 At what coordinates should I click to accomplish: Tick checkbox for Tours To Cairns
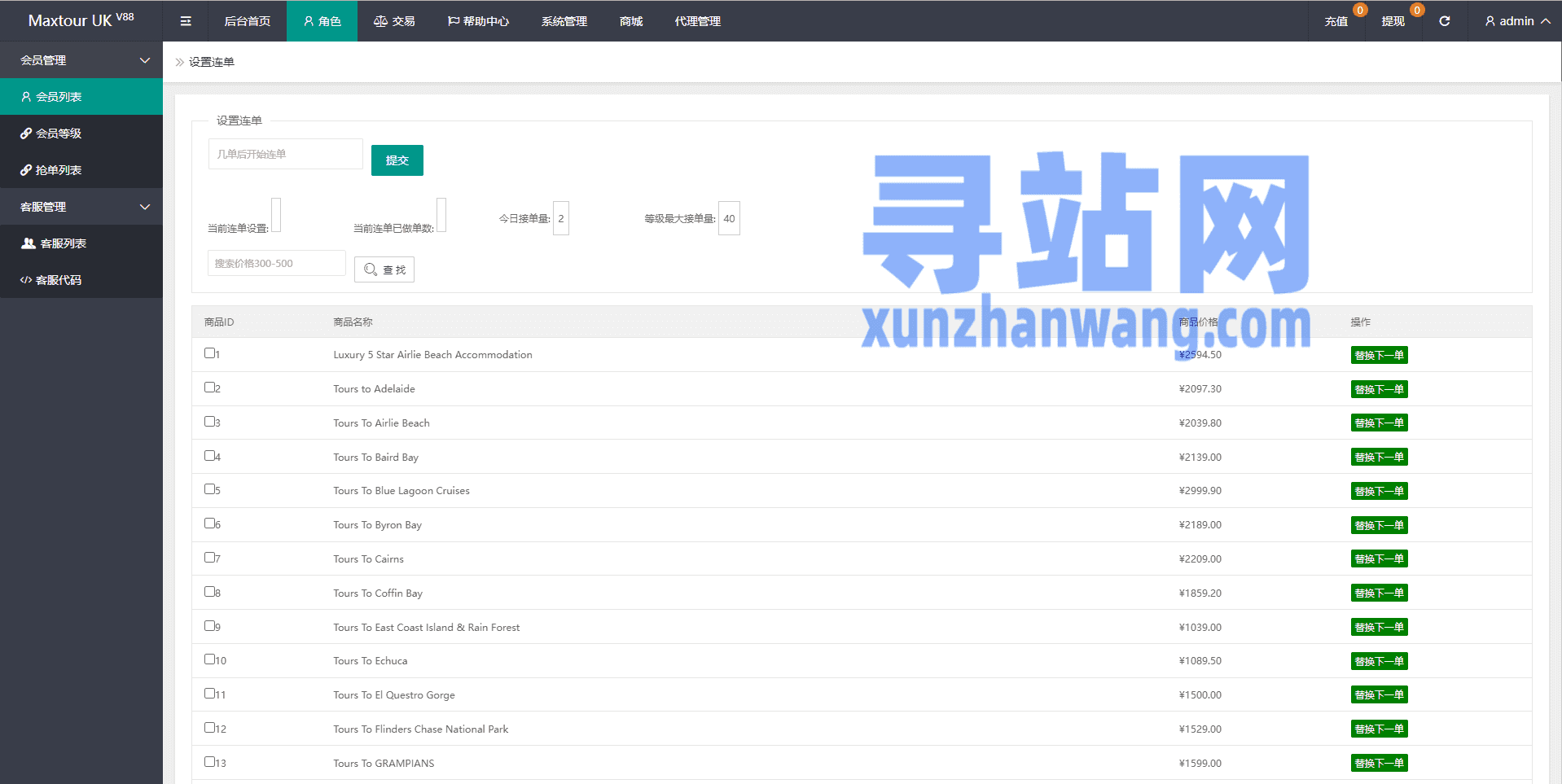pyautogui.click(x=209, y=558)
